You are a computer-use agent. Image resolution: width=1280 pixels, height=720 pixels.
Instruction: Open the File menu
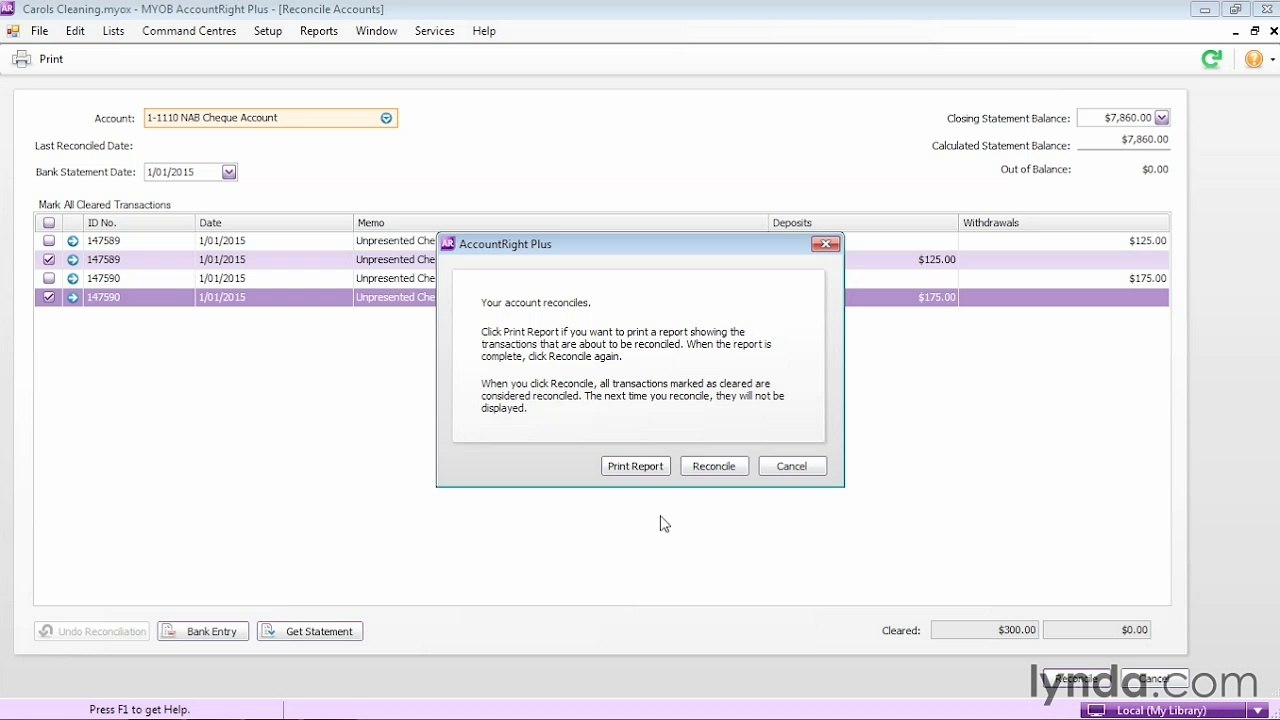pyautogui.click(x=39, y=31)
